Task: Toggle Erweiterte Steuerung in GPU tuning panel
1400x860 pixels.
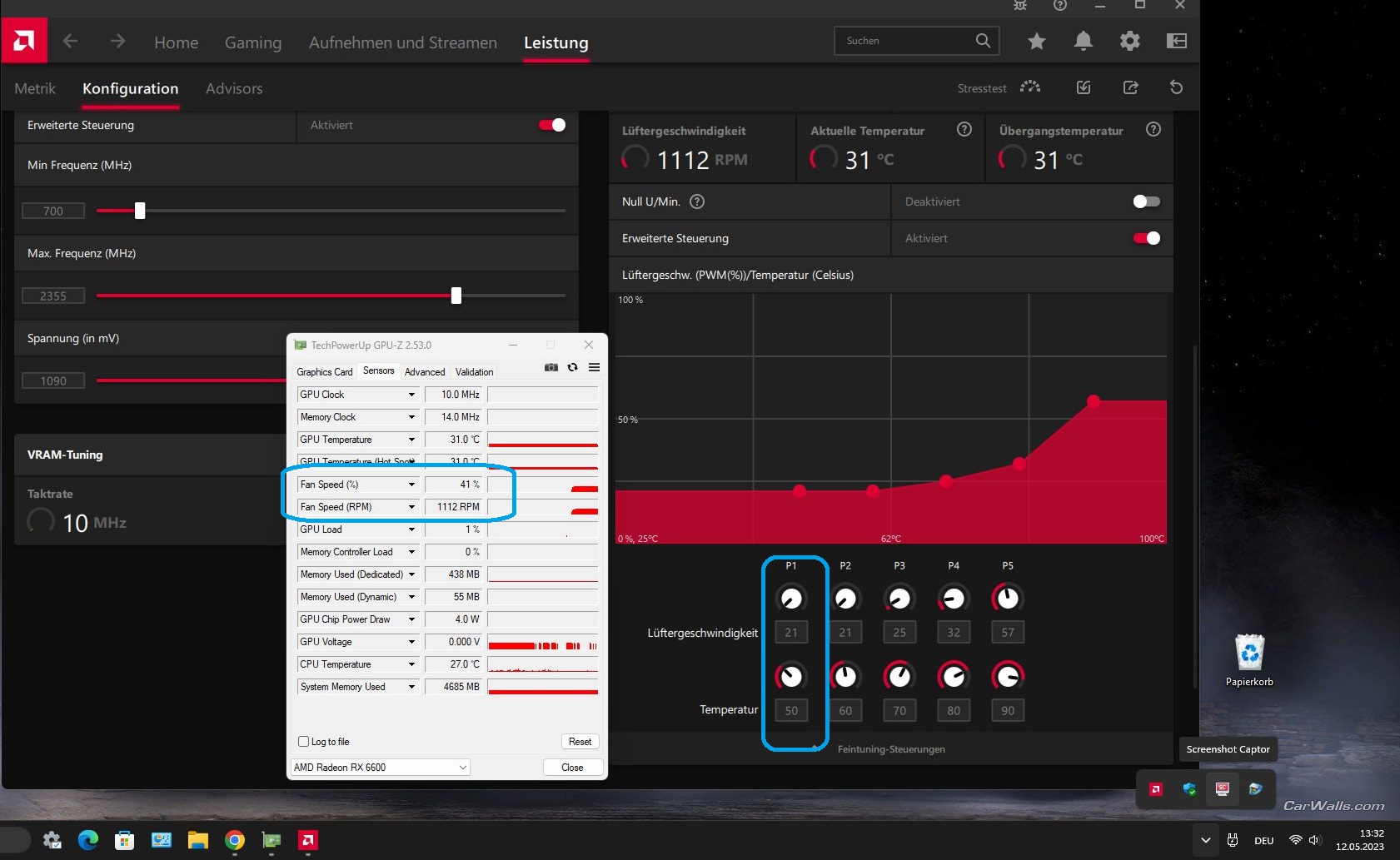Action: click(552, 125)
